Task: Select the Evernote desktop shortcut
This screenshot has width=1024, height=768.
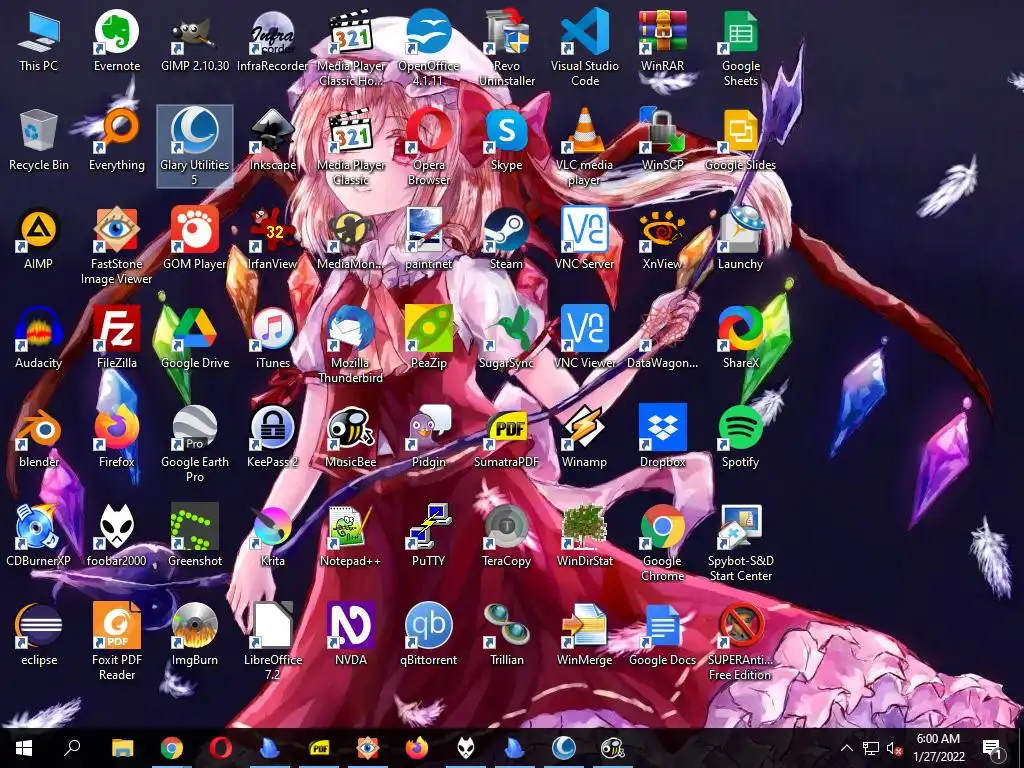Action: [117, 41]
